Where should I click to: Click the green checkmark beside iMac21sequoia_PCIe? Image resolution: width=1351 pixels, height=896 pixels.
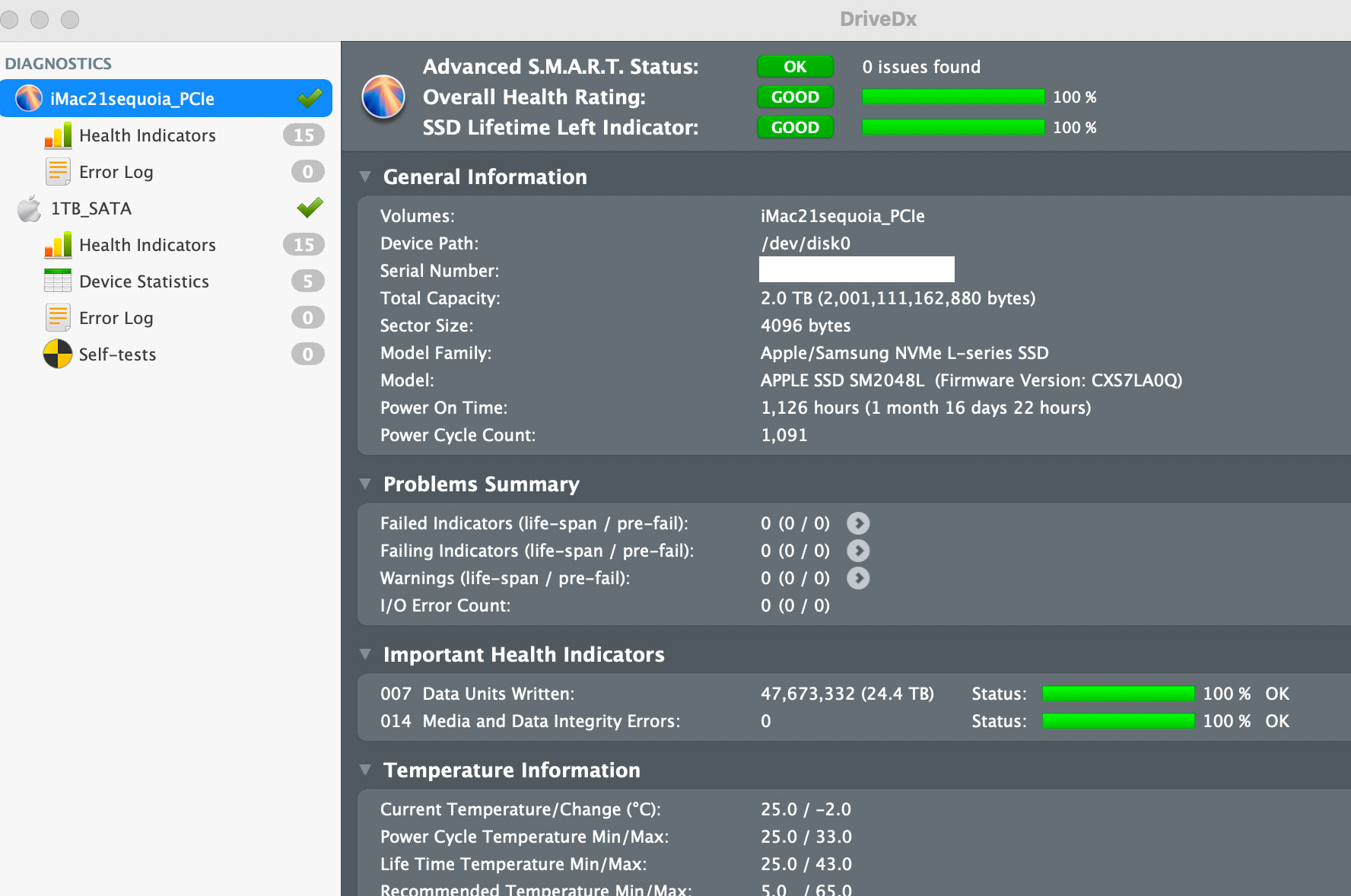pyautogui.click(x=310, y=98)
